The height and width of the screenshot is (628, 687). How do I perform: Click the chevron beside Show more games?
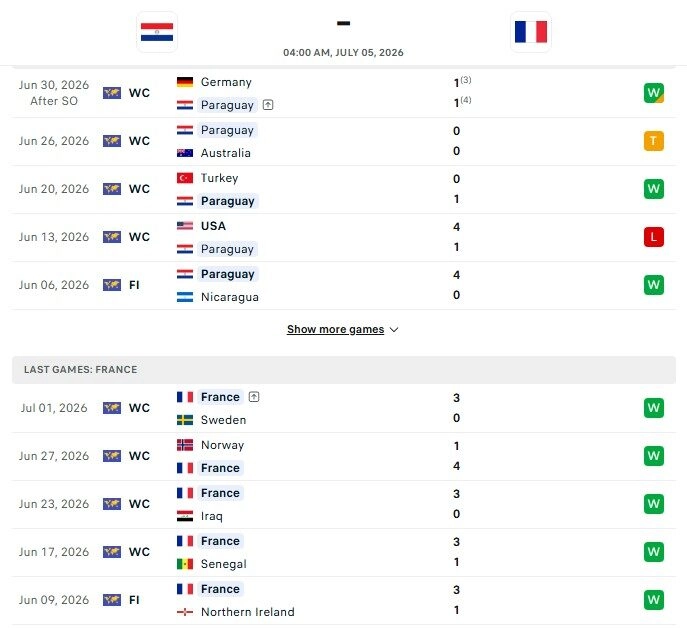[394, 330]
